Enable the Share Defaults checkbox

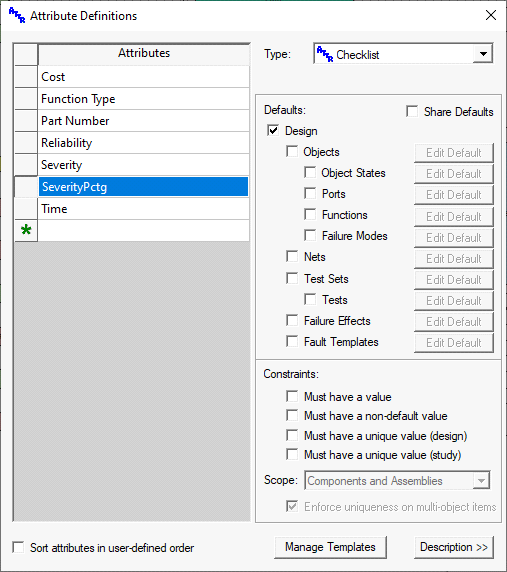pos(412,111)
